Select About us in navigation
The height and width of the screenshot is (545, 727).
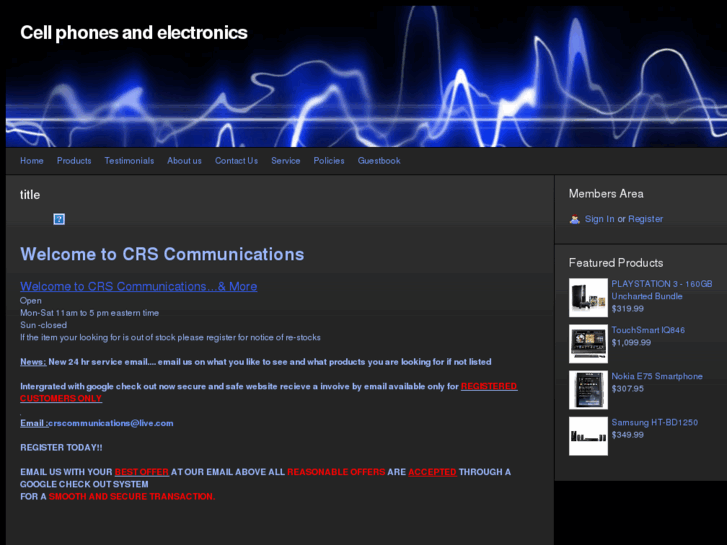[184, 160]
